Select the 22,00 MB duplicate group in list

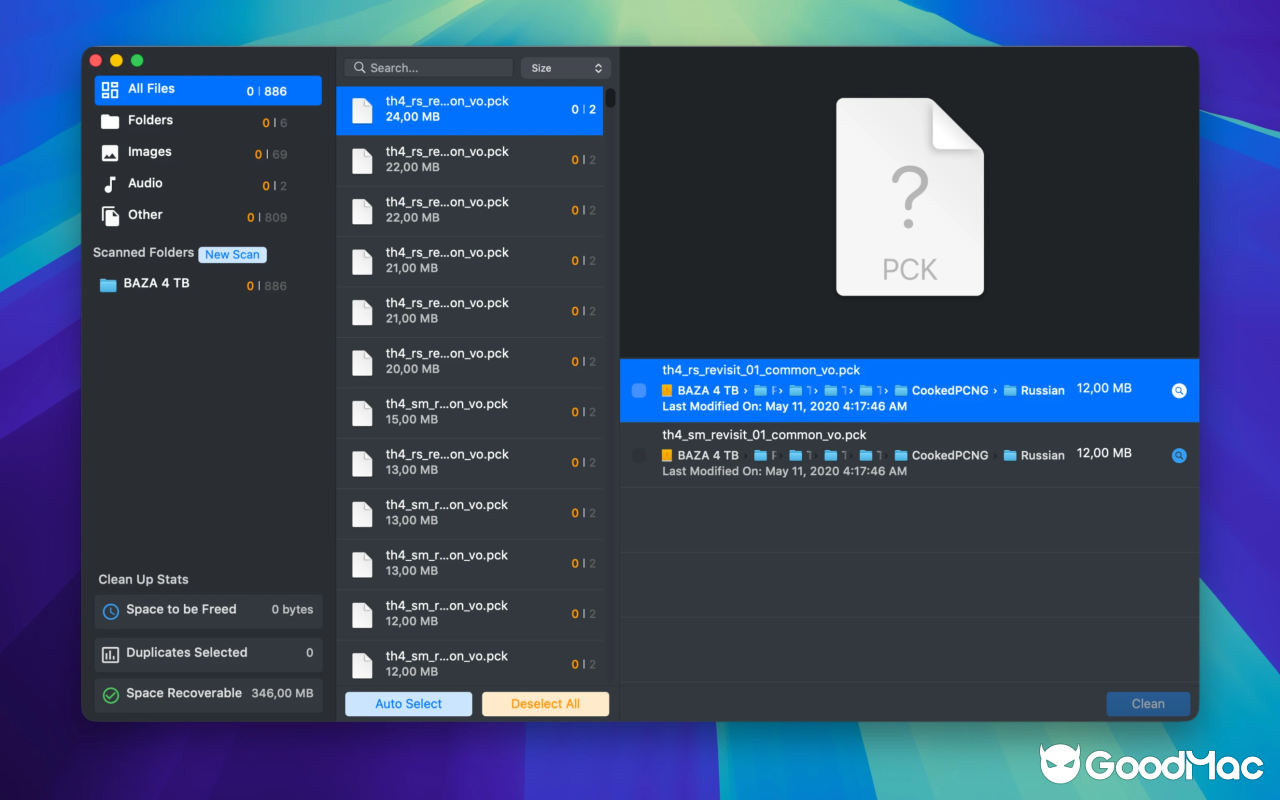pyautogui.click(x=470, y=160)
